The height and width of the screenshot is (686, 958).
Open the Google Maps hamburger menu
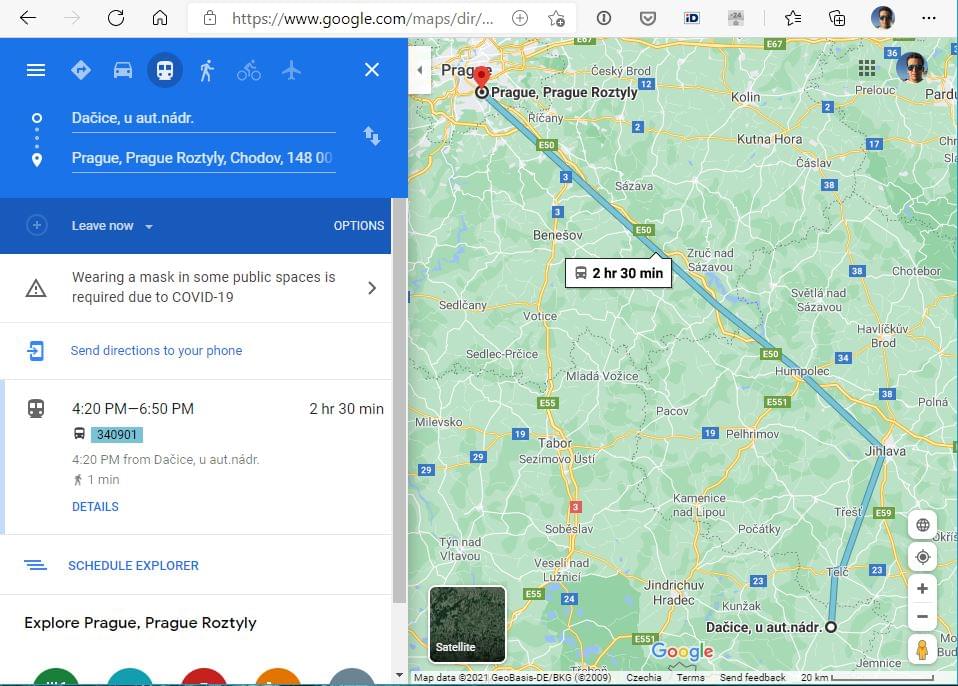[36, 70]
